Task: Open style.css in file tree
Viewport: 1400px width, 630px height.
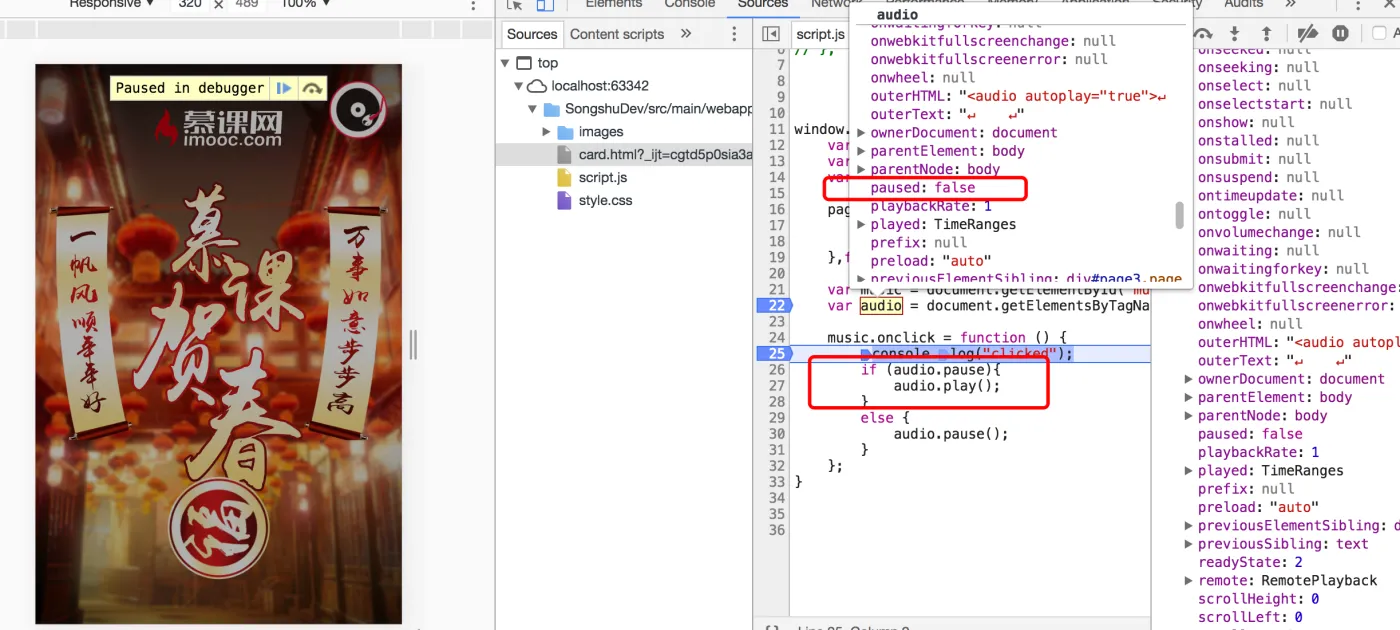Action: point(605,200)
